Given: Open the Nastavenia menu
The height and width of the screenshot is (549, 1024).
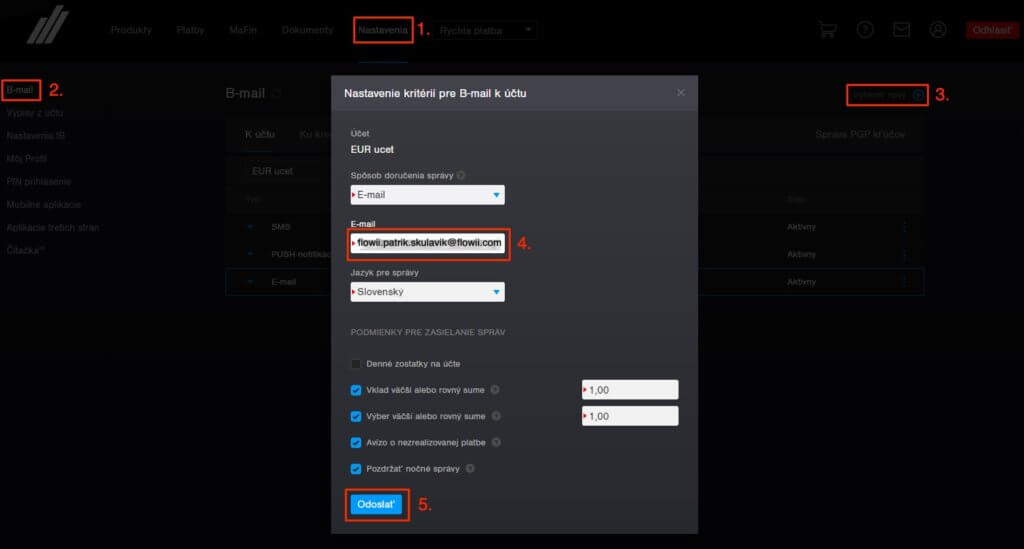Looking at the screenshot, I should (383, 30).
